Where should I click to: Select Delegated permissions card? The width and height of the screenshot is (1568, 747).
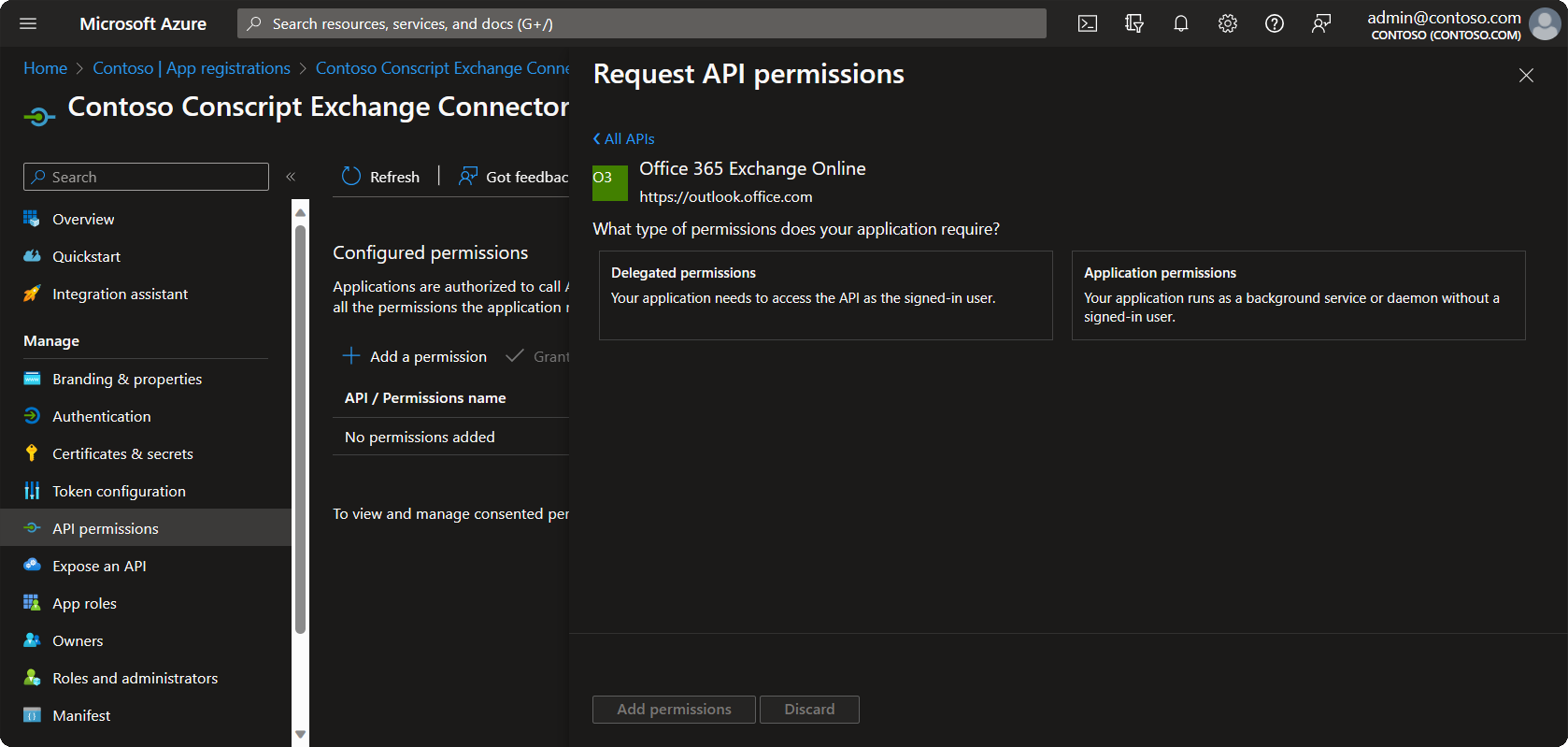pyautogui.click(x=826, y=295)
